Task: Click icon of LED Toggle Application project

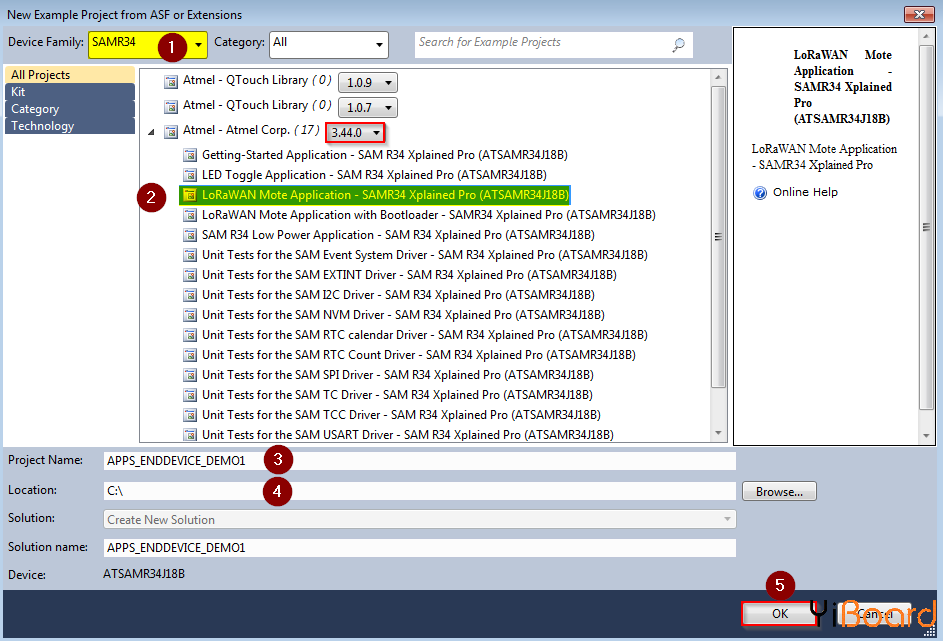Action: 190,175
